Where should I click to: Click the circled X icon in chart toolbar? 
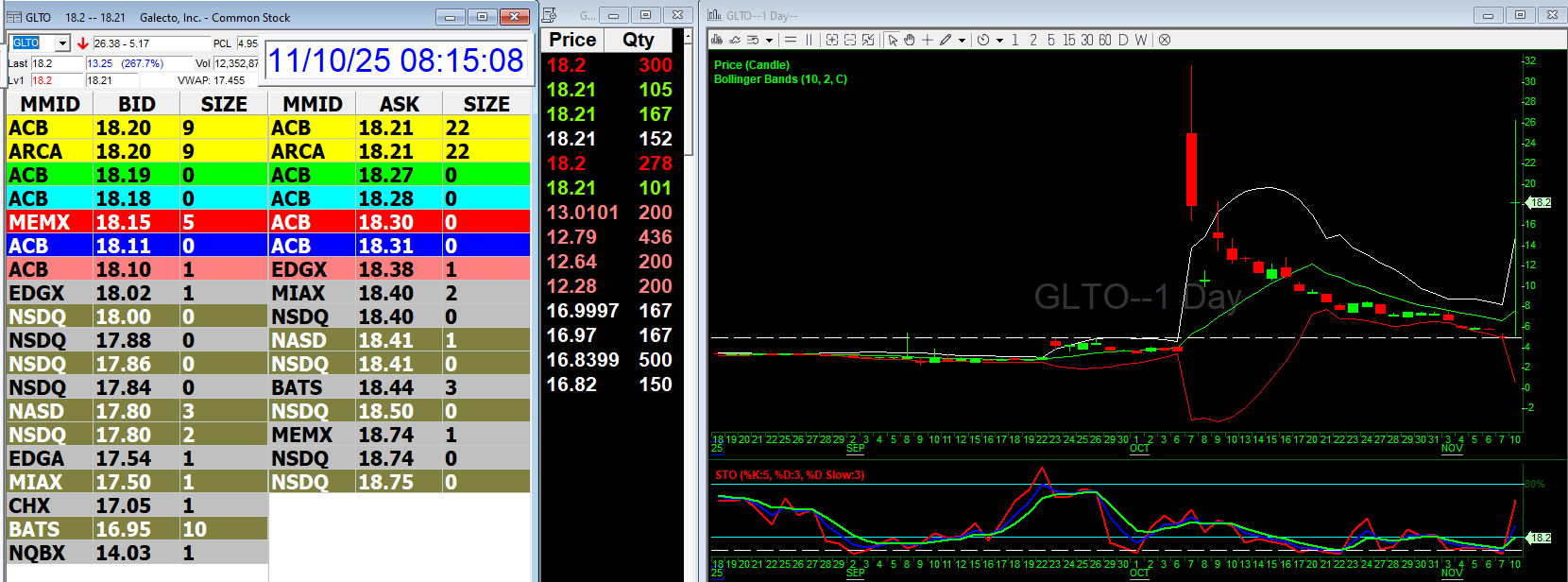[x=1165, y=40]
